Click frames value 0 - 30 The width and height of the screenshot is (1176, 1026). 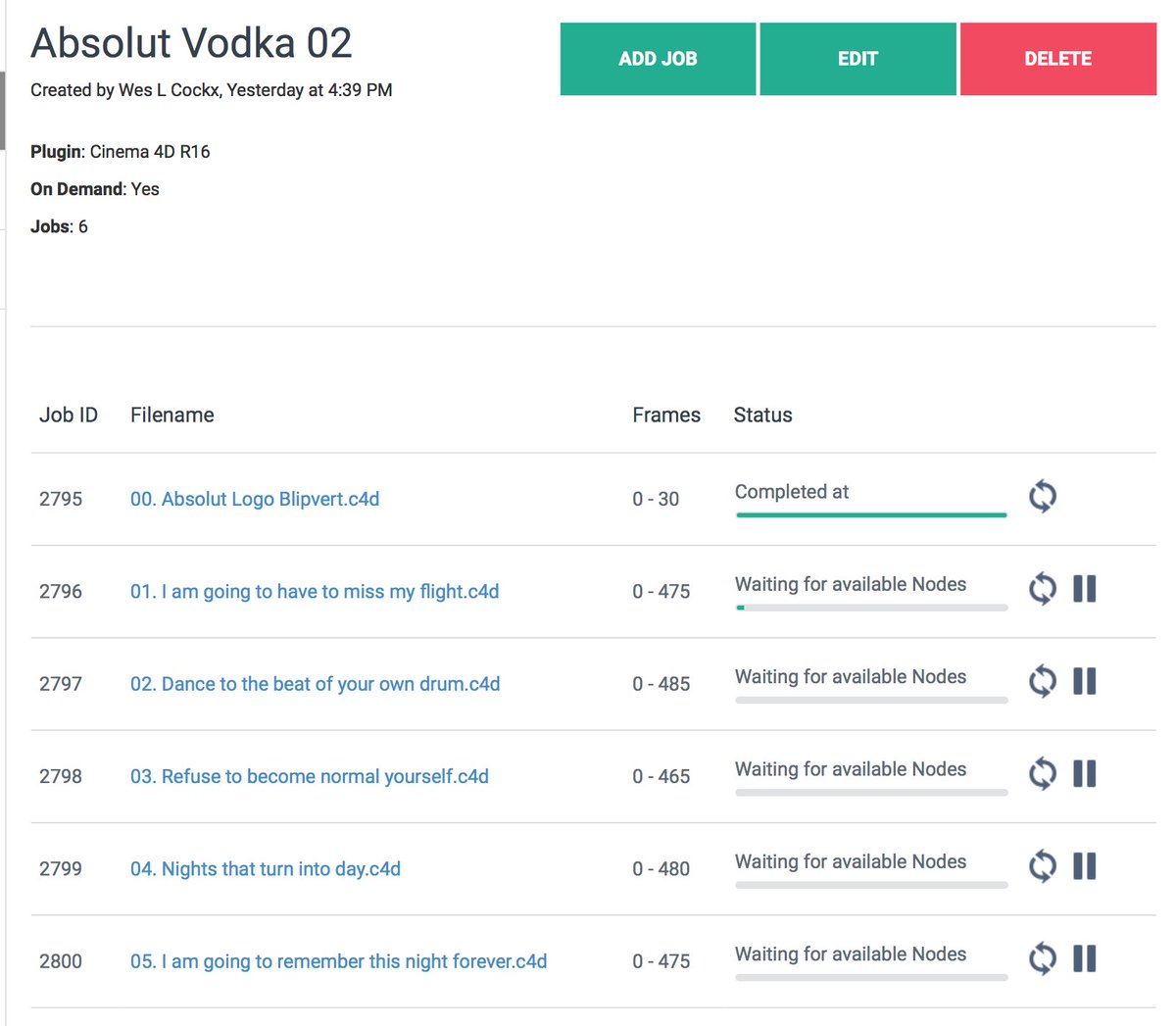click(656, 499)
